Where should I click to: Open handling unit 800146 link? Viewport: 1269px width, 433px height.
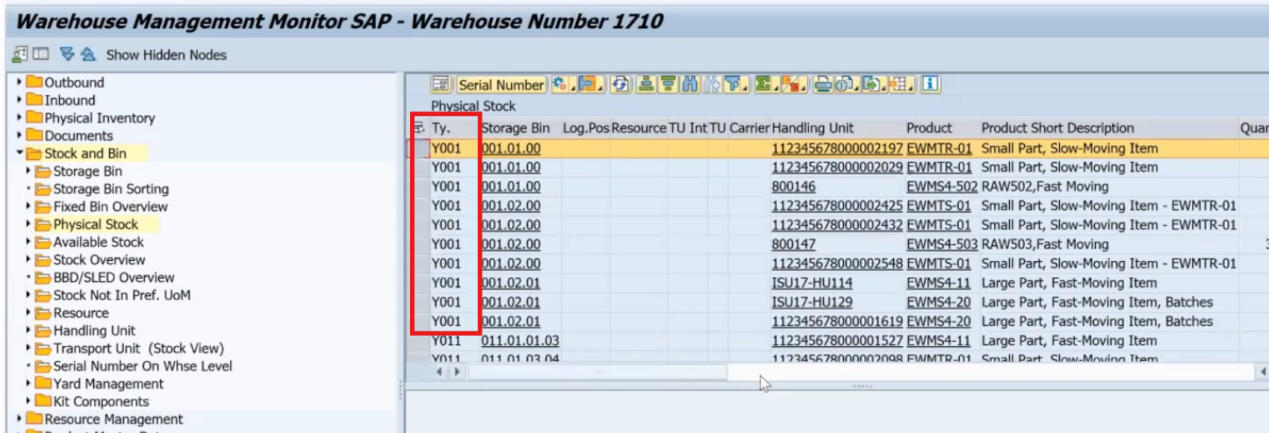[793, 186]
